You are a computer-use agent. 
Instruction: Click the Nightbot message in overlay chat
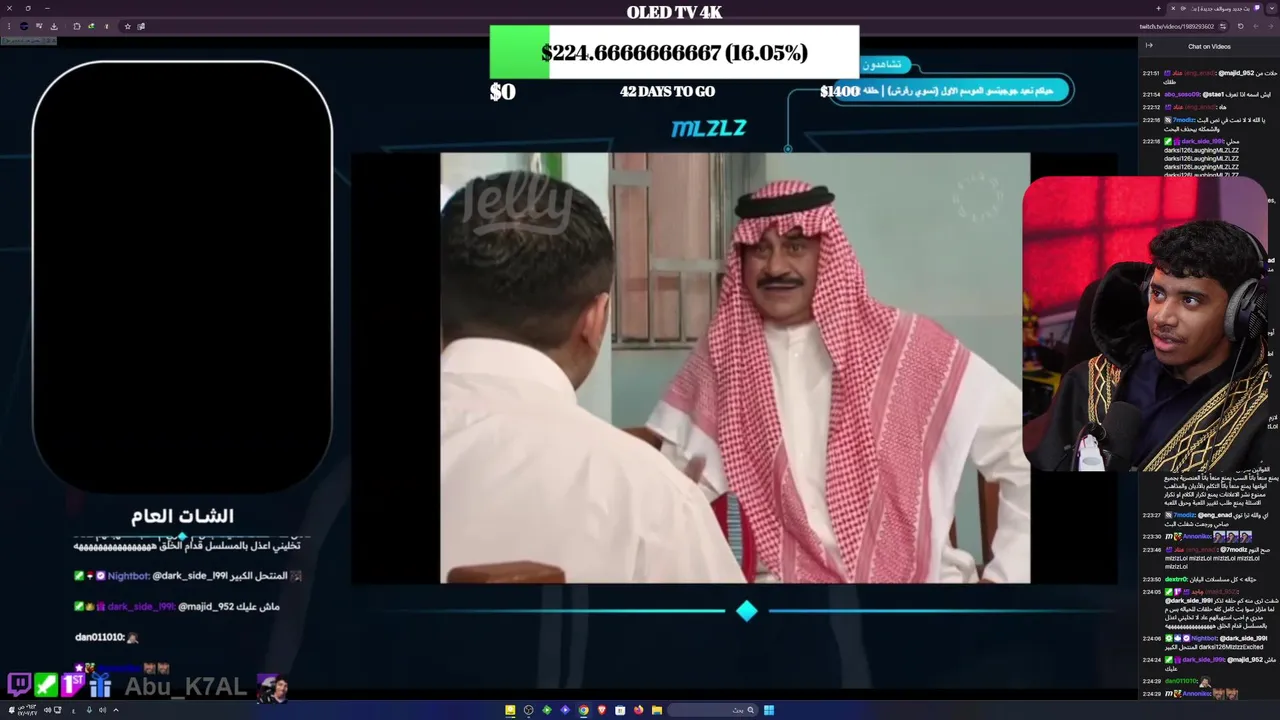(x=188, y=576)
